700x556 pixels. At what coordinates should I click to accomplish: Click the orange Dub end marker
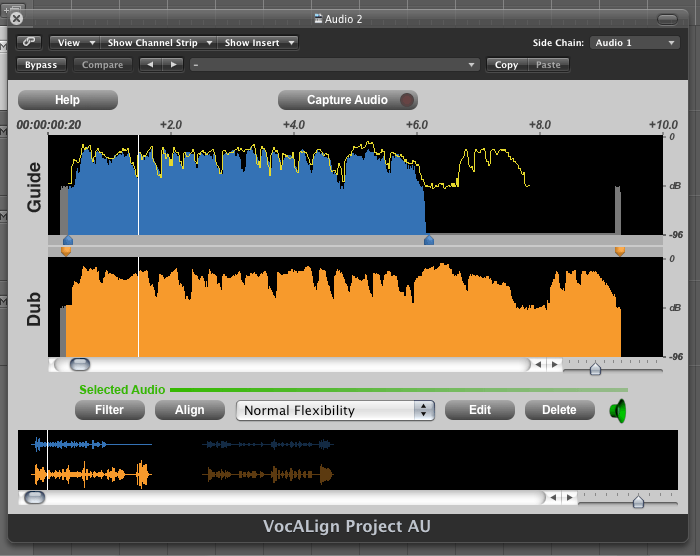620,251
